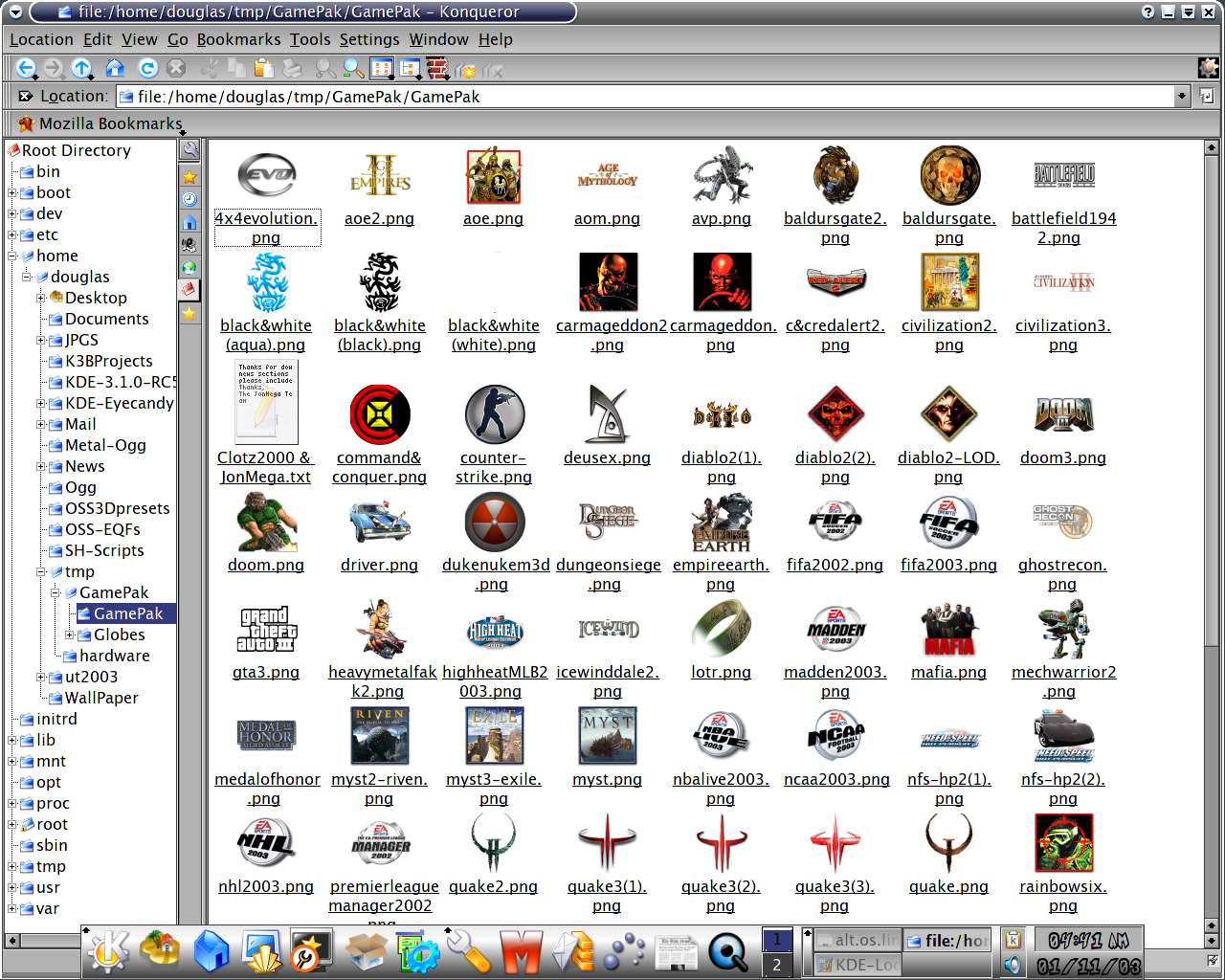1225x980 pixels.
Task: Collapse the douglas folder node
Action: point(27,277)
